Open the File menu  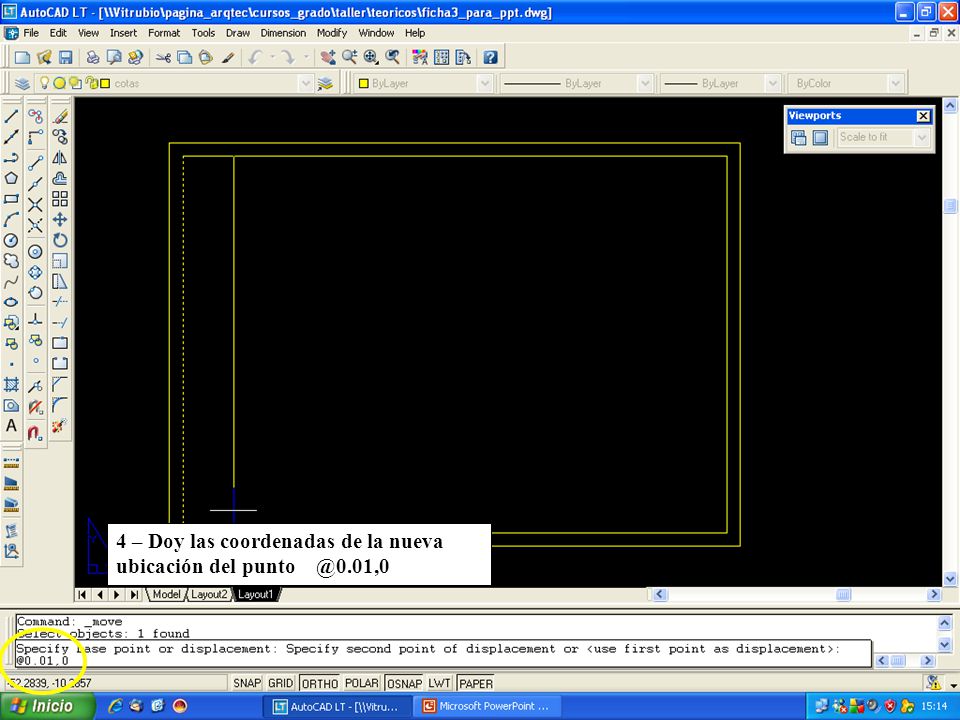coord(31,33)
